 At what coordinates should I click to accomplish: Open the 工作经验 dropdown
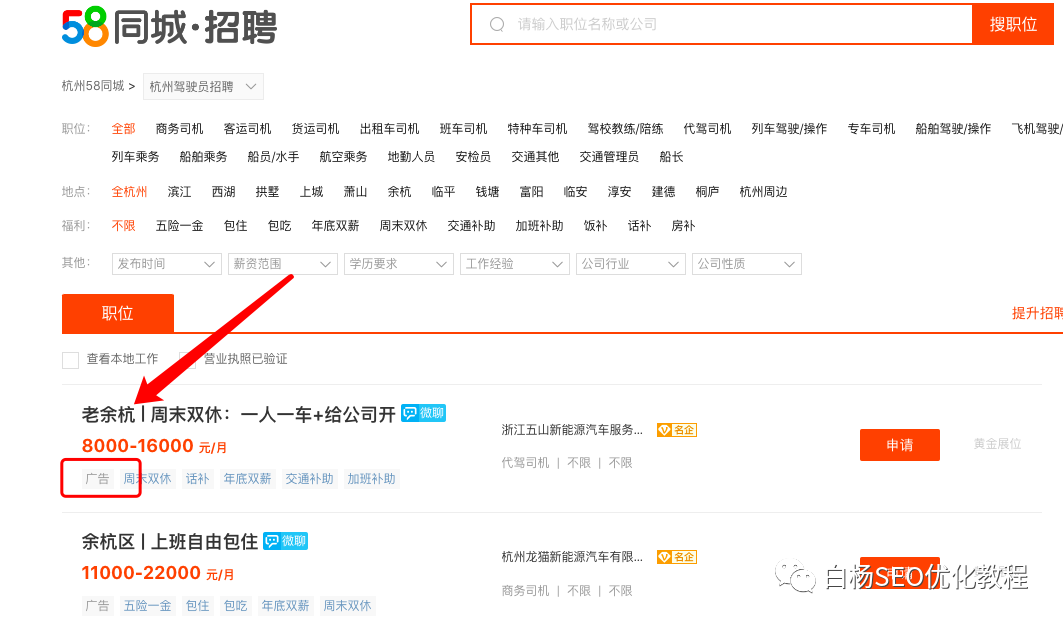pos(515,264)
